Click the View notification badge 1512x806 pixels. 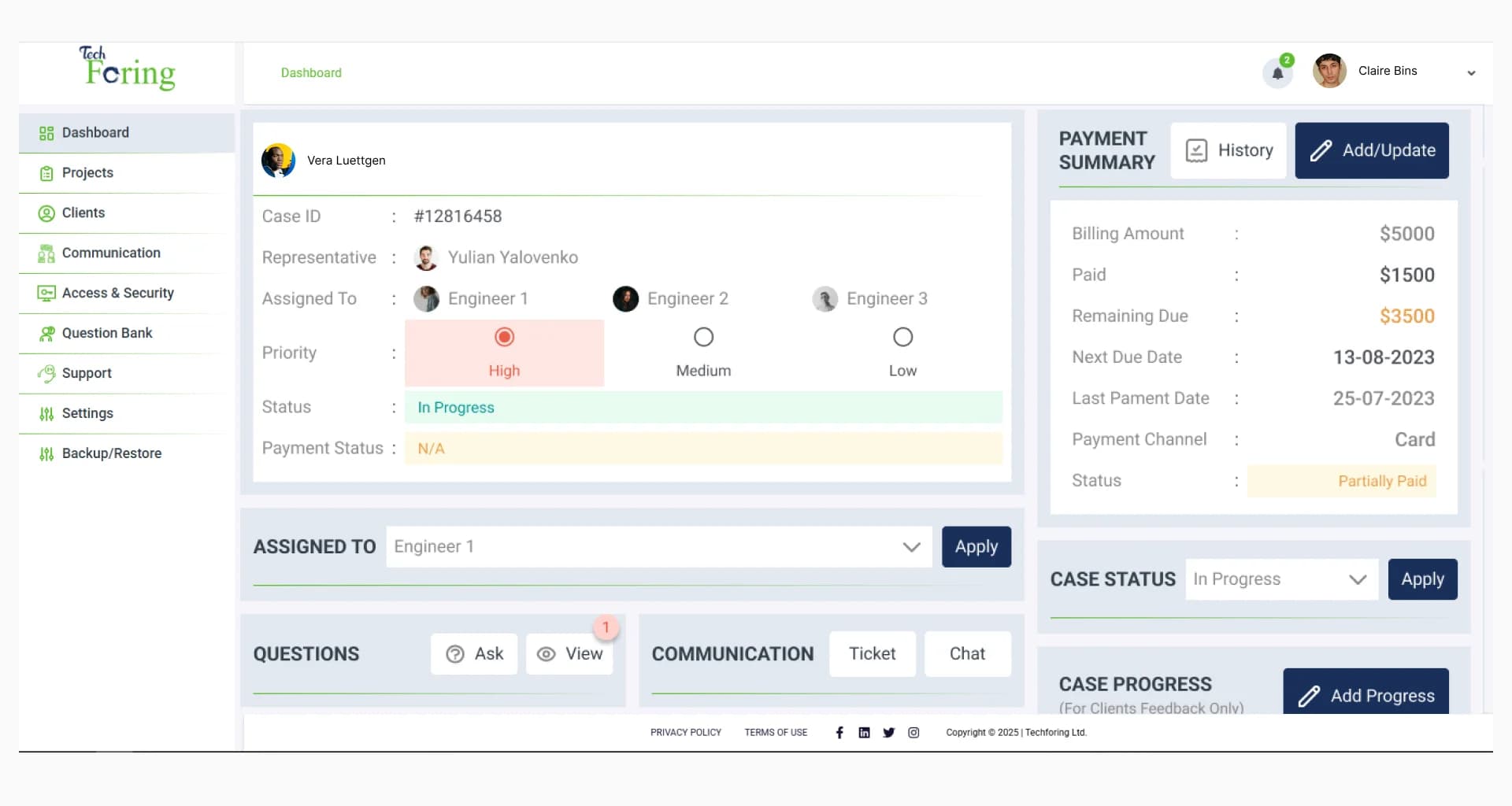[x=606, y=627]
